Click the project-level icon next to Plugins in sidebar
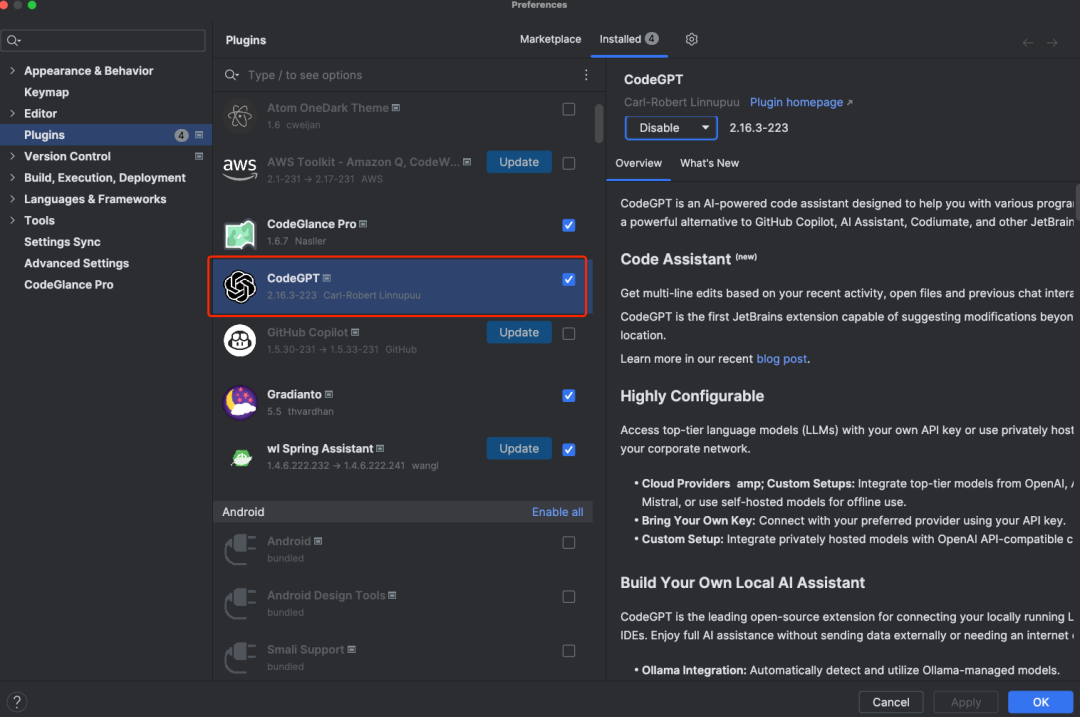 (199, 135)
